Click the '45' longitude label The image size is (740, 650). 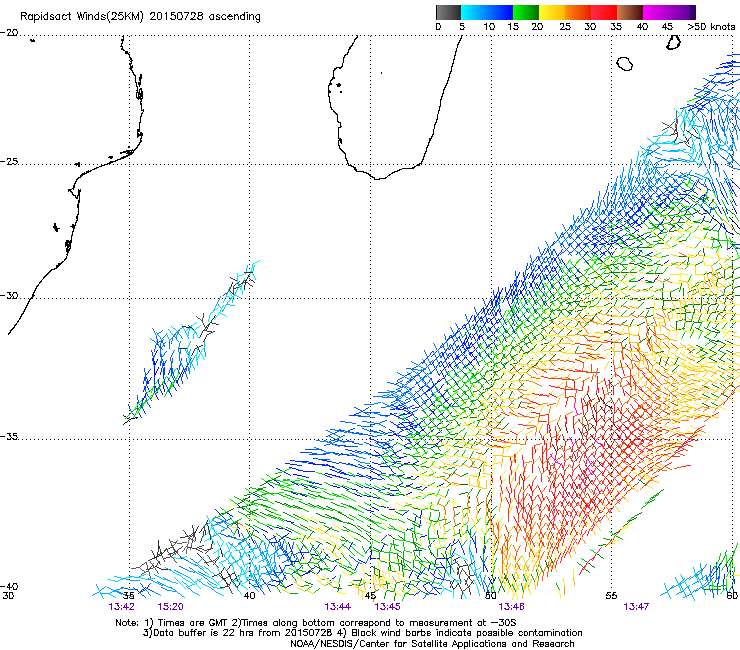pyautogui.click(x=370, y=596)
